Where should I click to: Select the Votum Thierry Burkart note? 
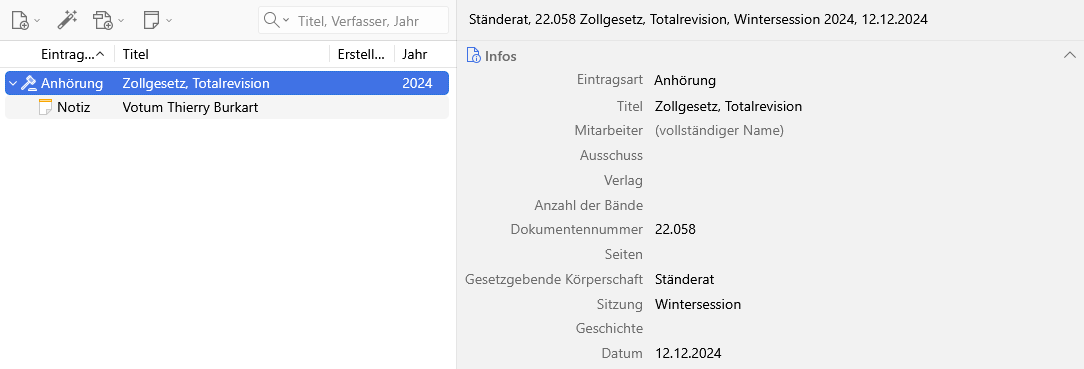(x=227, y=108)
